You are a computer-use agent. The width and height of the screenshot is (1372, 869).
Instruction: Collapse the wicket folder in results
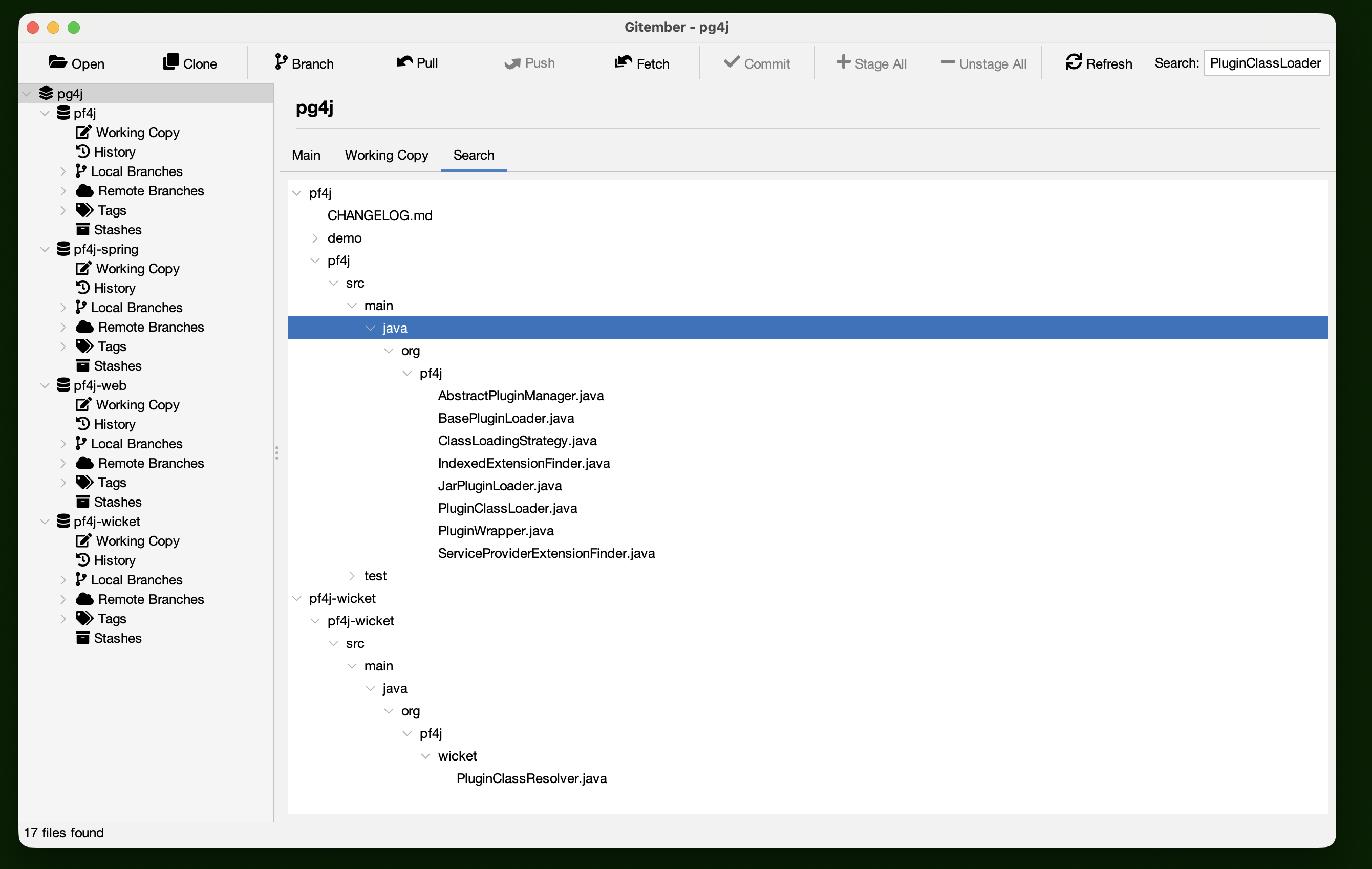click(x=425, y=756)
